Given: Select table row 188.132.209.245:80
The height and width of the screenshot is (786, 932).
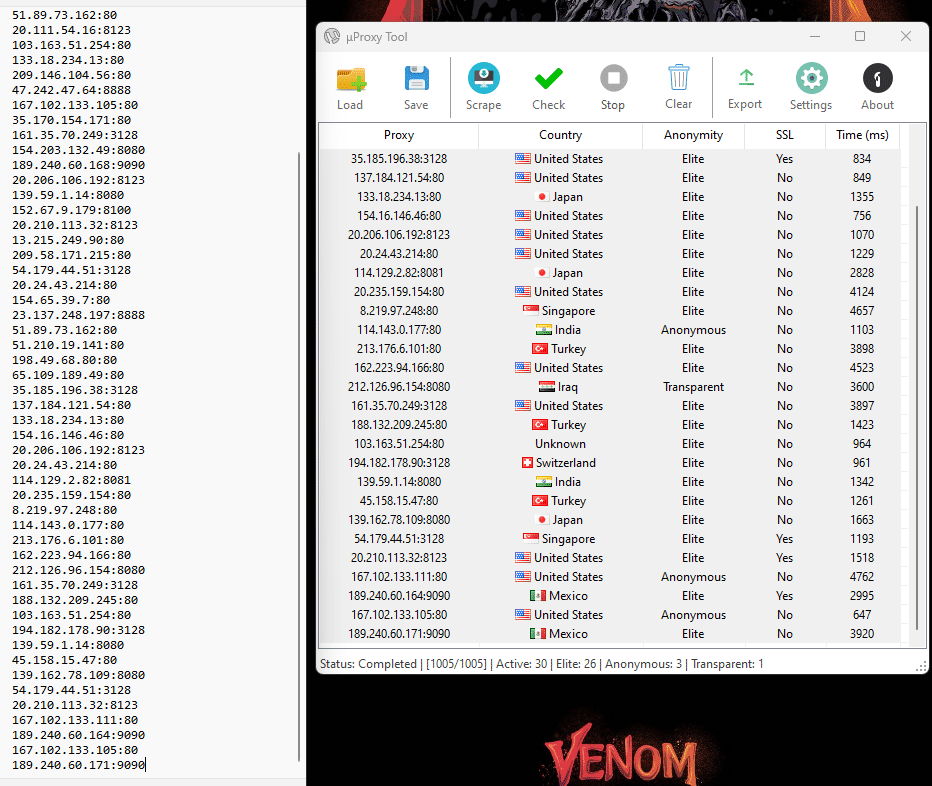Looking at the screenshot, I should coord(610,425).
